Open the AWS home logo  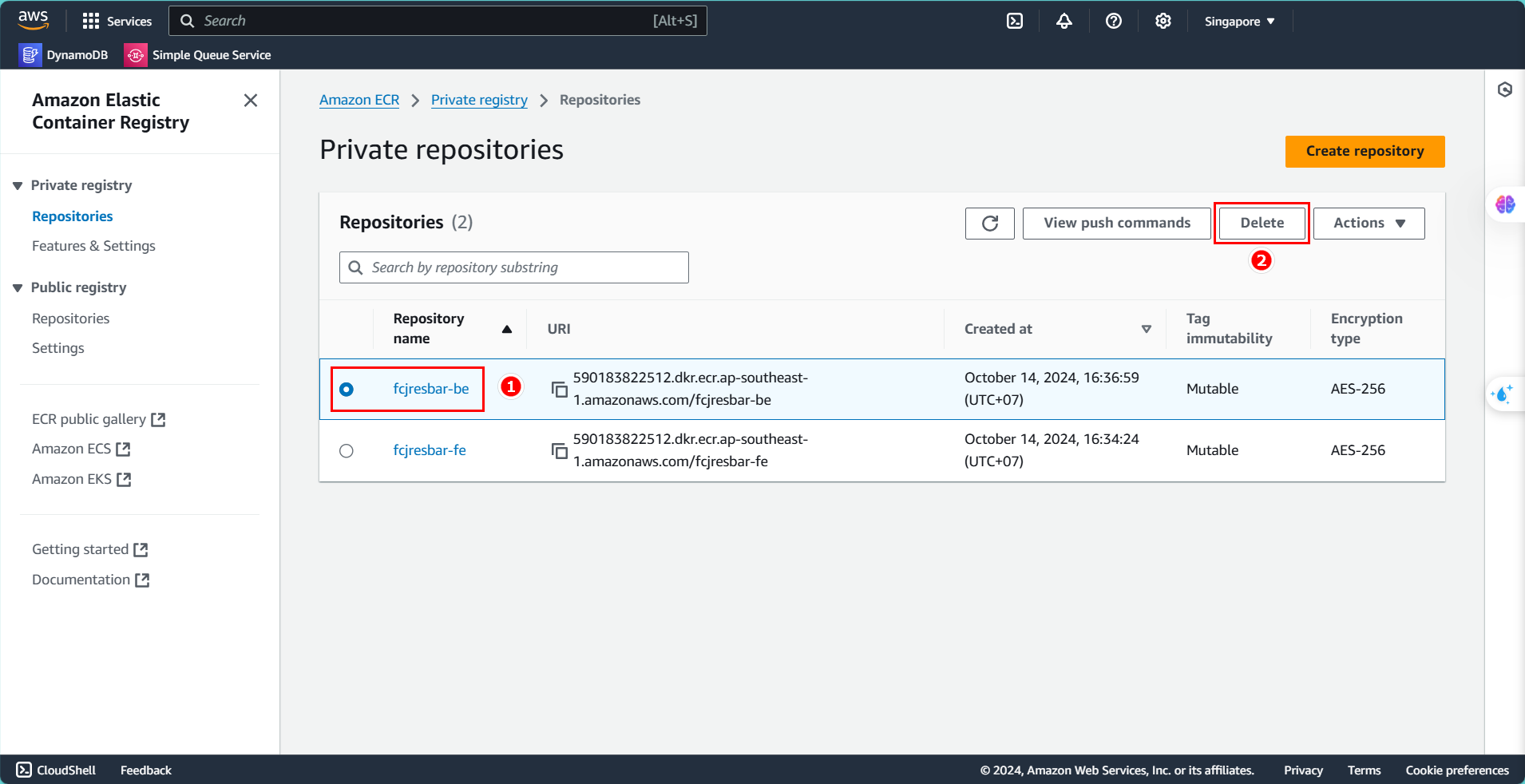point(34,21)
